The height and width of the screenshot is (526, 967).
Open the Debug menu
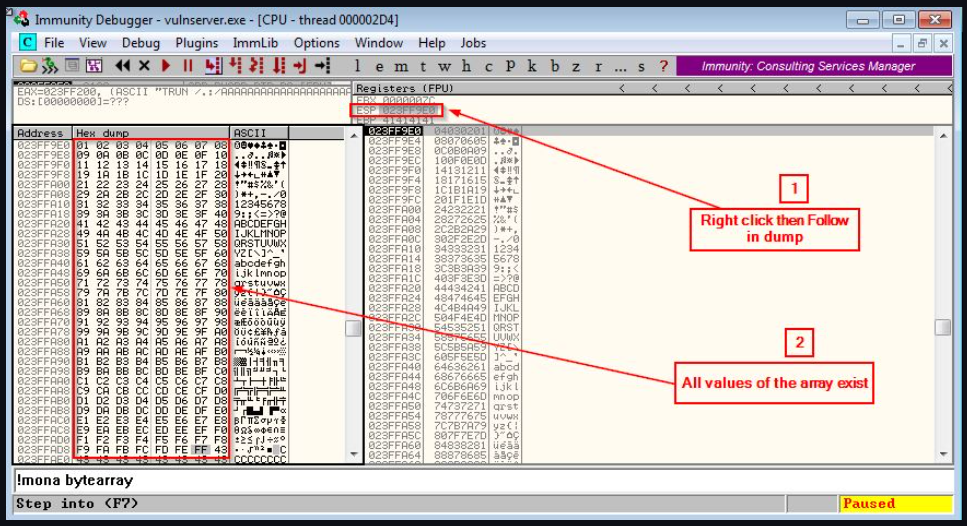click(141, 43)
